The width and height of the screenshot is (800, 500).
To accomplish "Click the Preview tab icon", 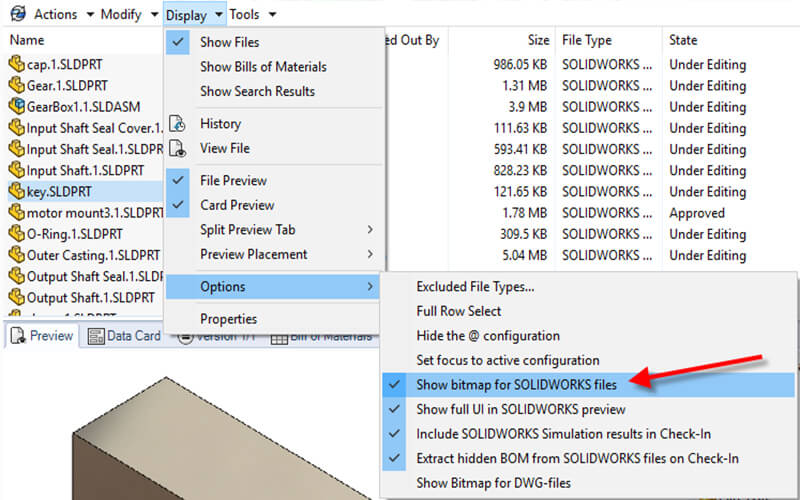I will [x=18, y=336].
